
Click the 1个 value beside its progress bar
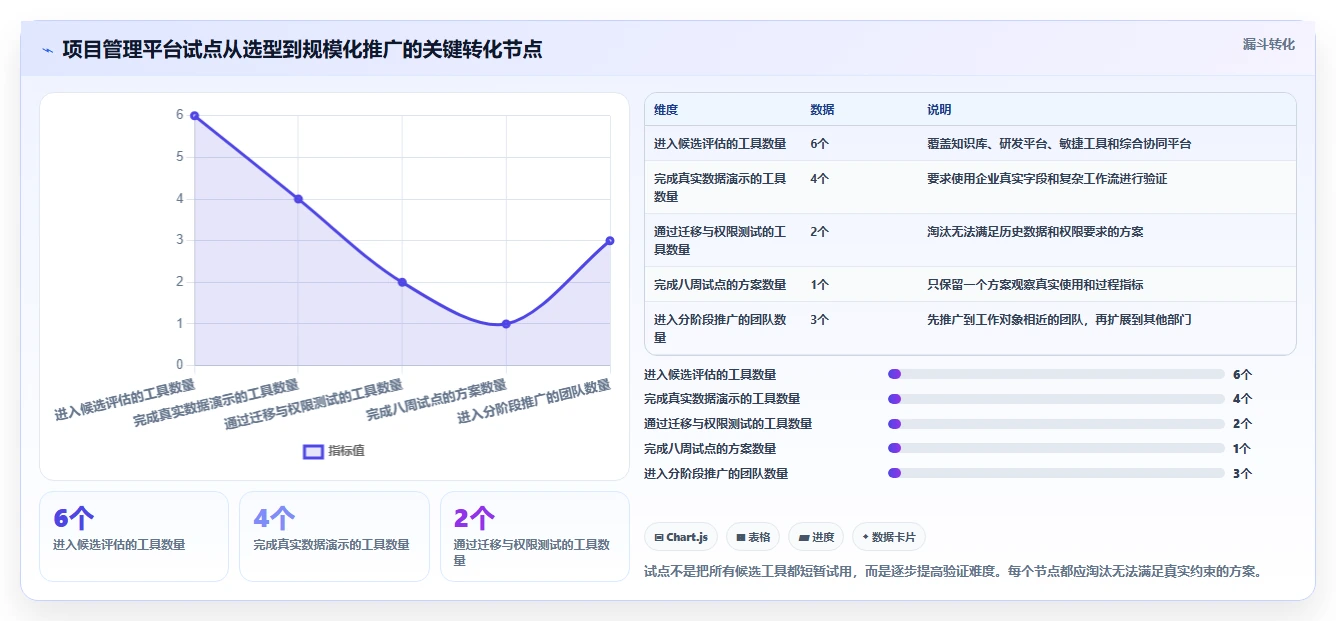point(1242,449)
